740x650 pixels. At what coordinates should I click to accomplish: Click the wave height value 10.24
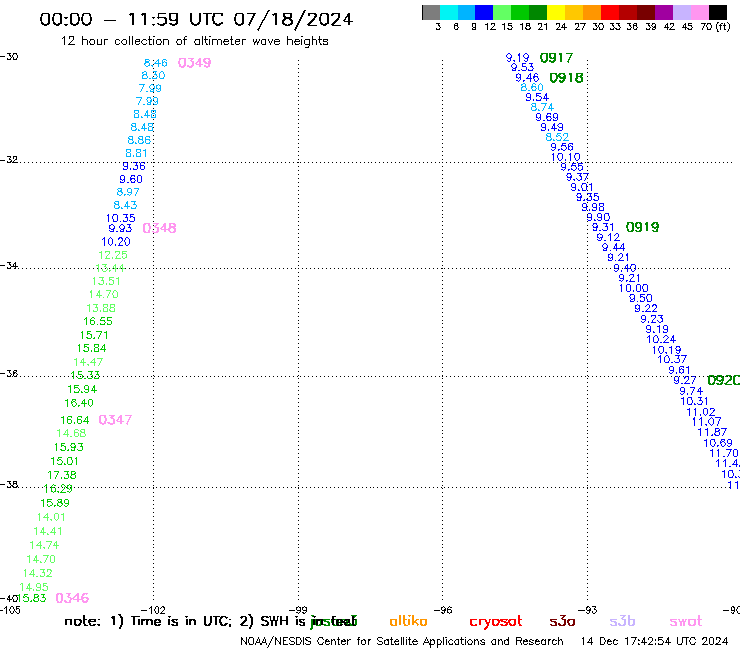(661, 339)
